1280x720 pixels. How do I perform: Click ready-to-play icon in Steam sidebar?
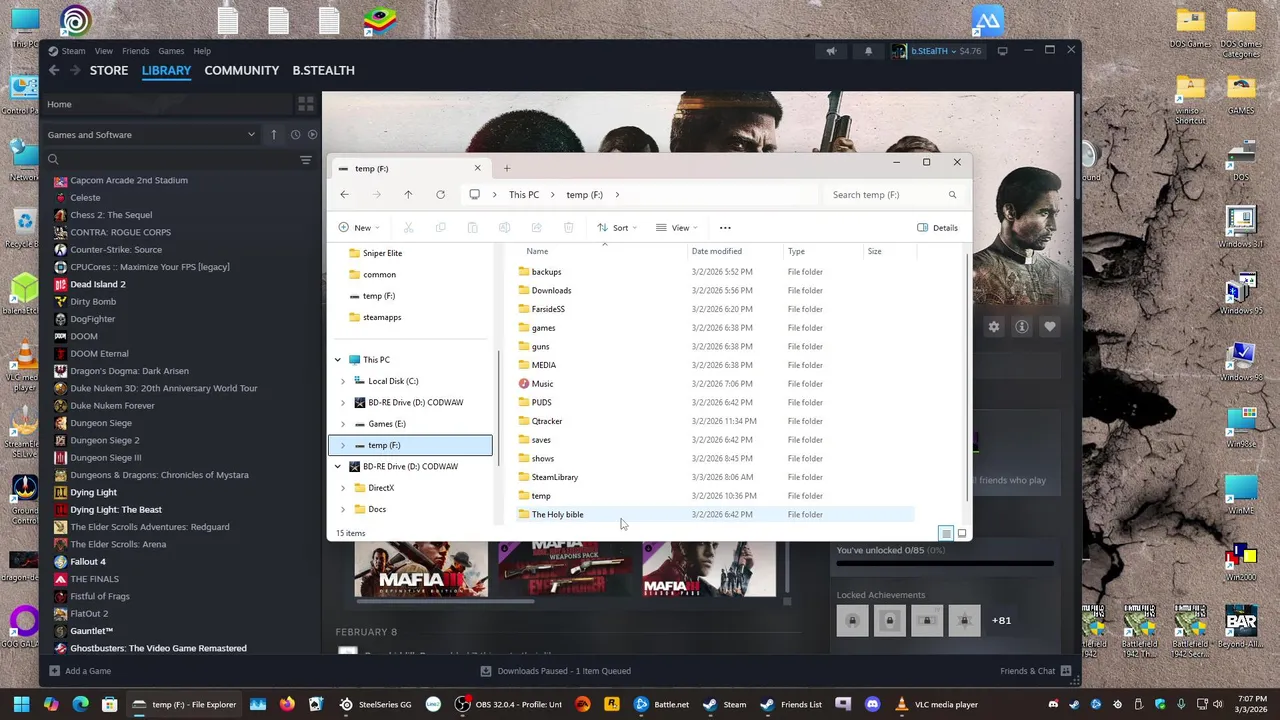point(313,134)
